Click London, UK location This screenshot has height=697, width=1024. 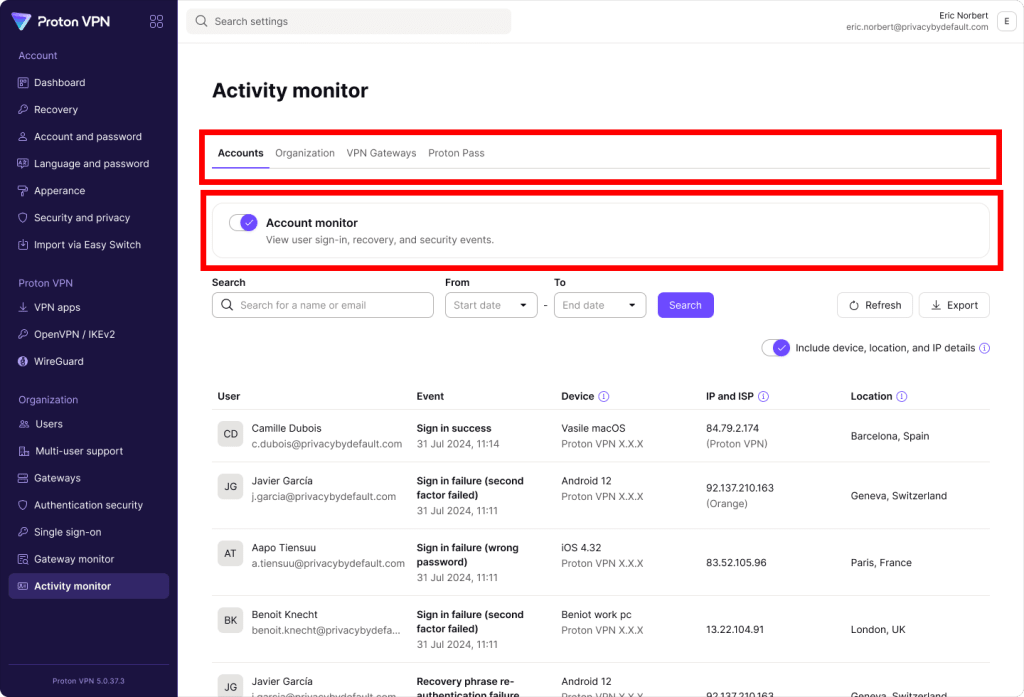coord(878,630)
